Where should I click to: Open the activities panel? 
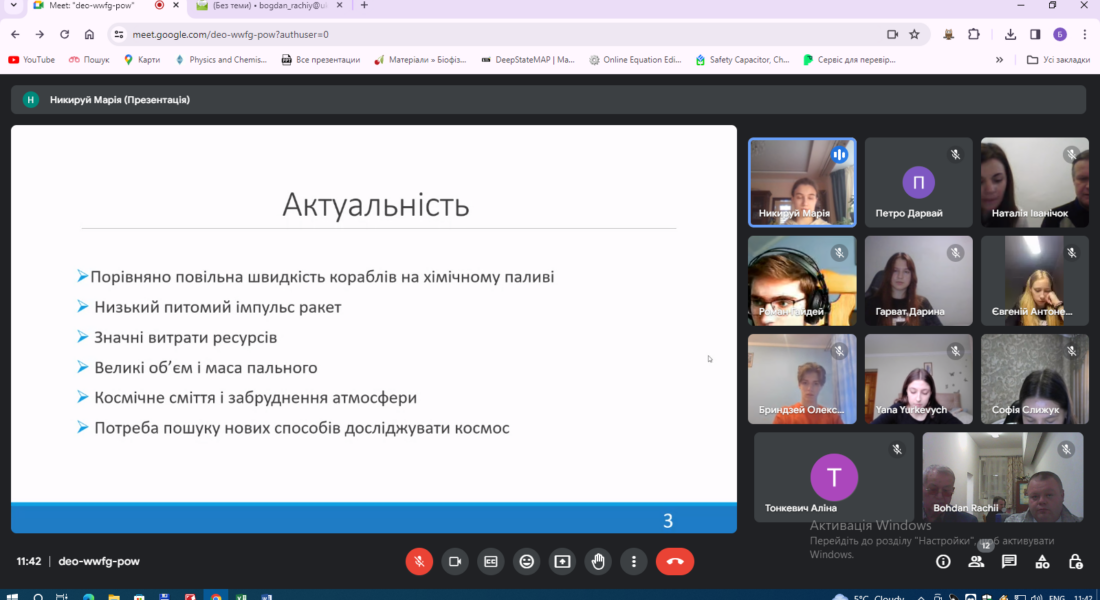pyautogui.click(x=1043, y=562)
